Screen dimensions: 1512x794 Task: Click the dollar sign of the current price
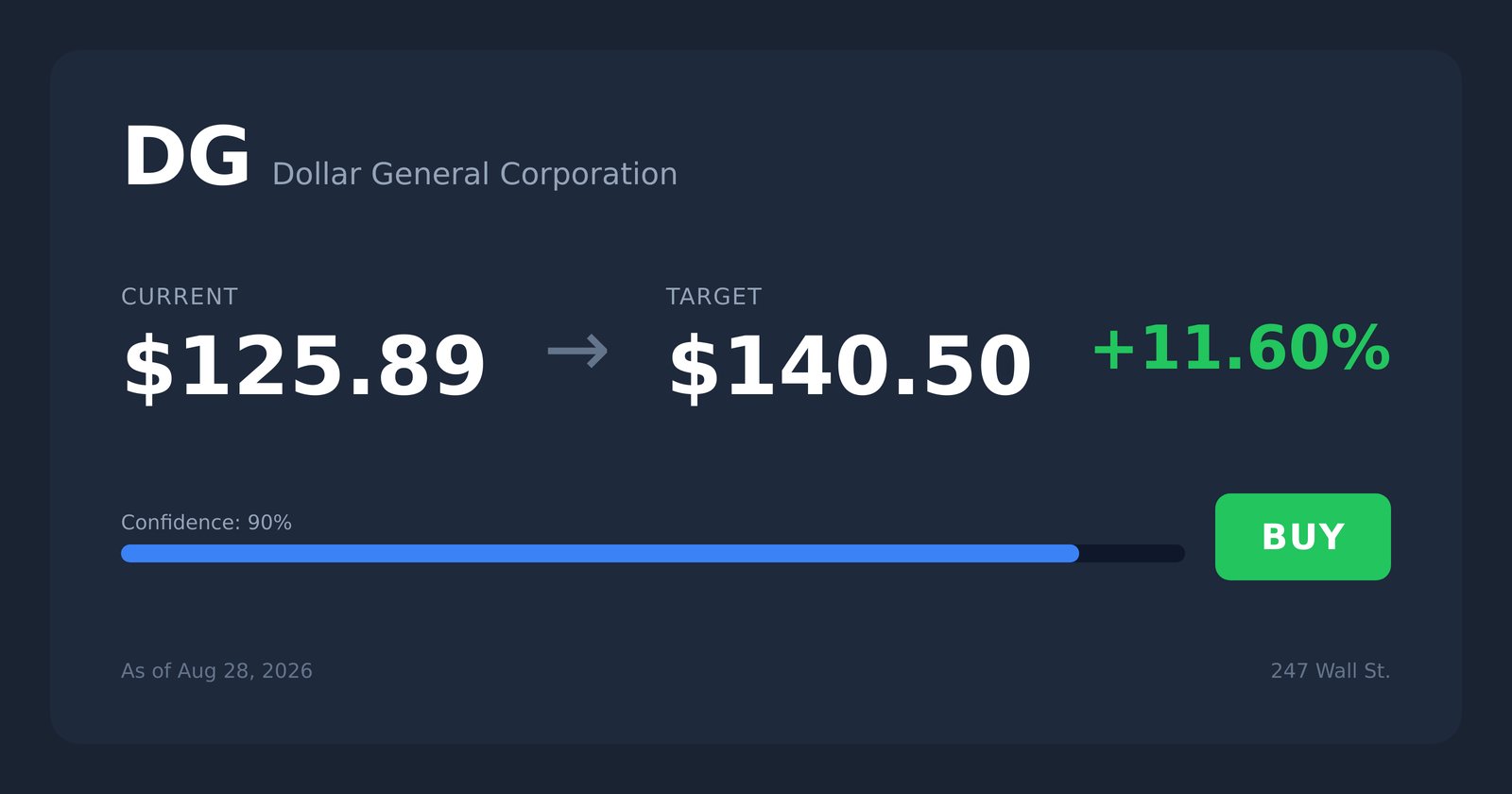pos(148,369)
